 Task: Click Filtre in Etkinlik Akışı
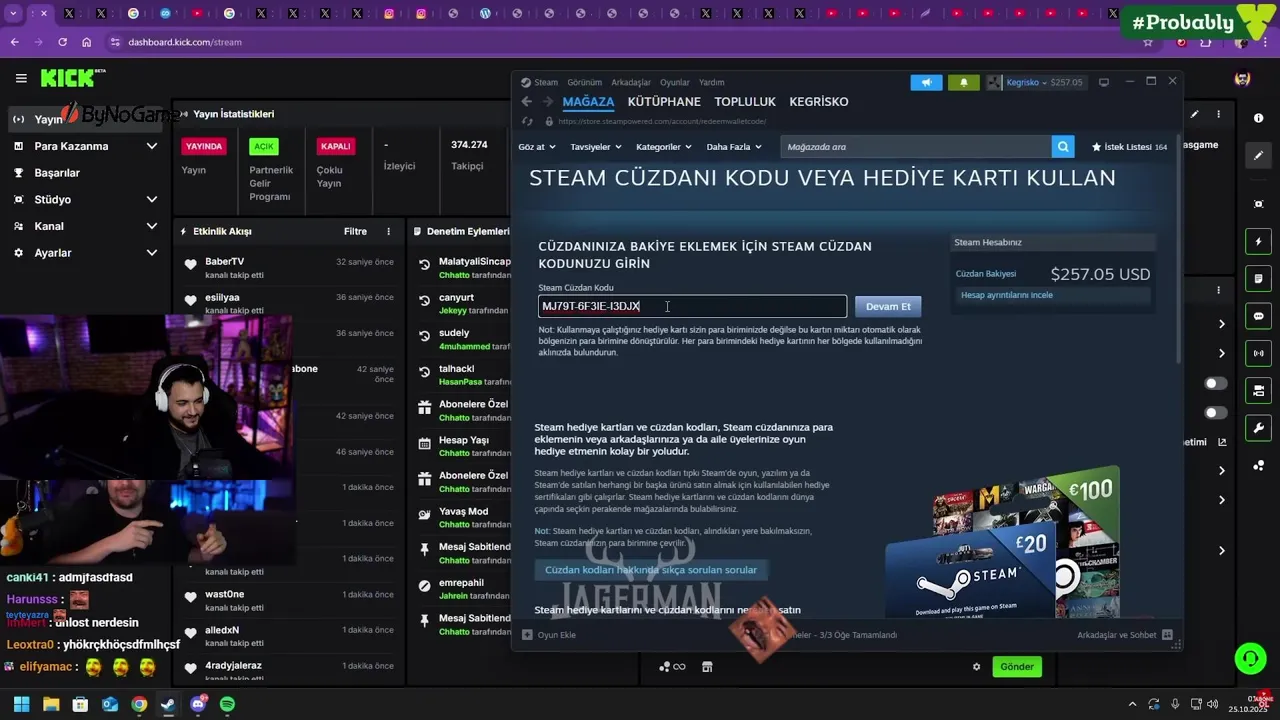[355, 231]
